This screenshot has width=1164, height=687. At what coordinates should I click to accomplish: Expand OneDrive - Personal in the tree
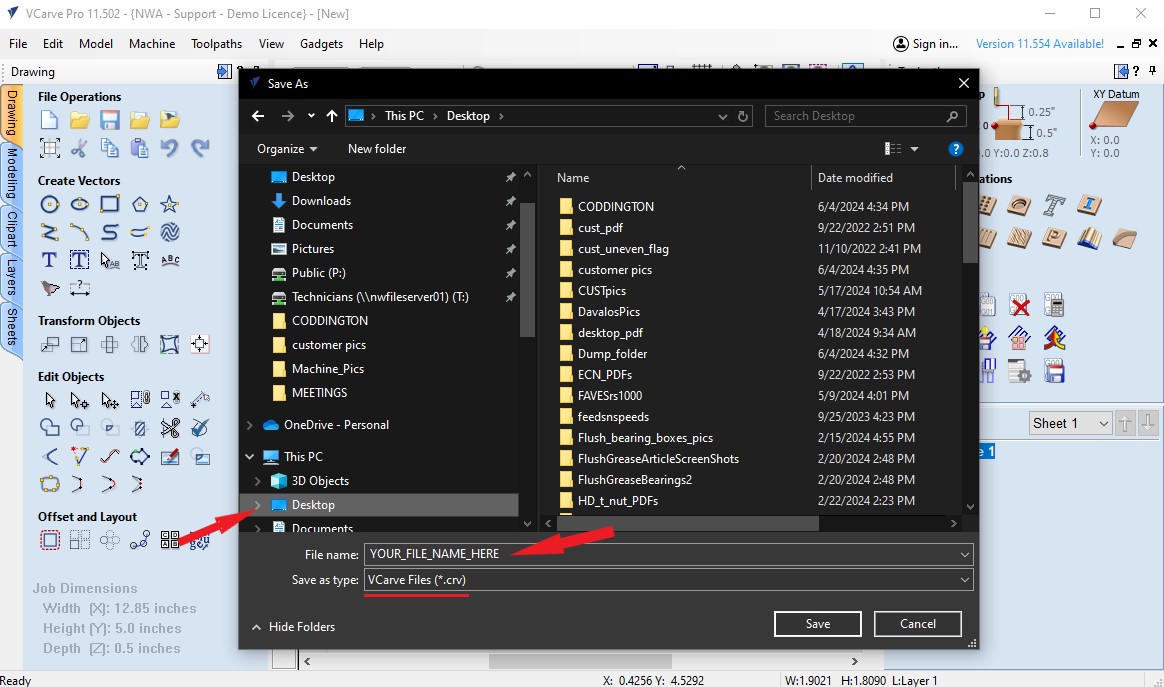pos(249,425)
